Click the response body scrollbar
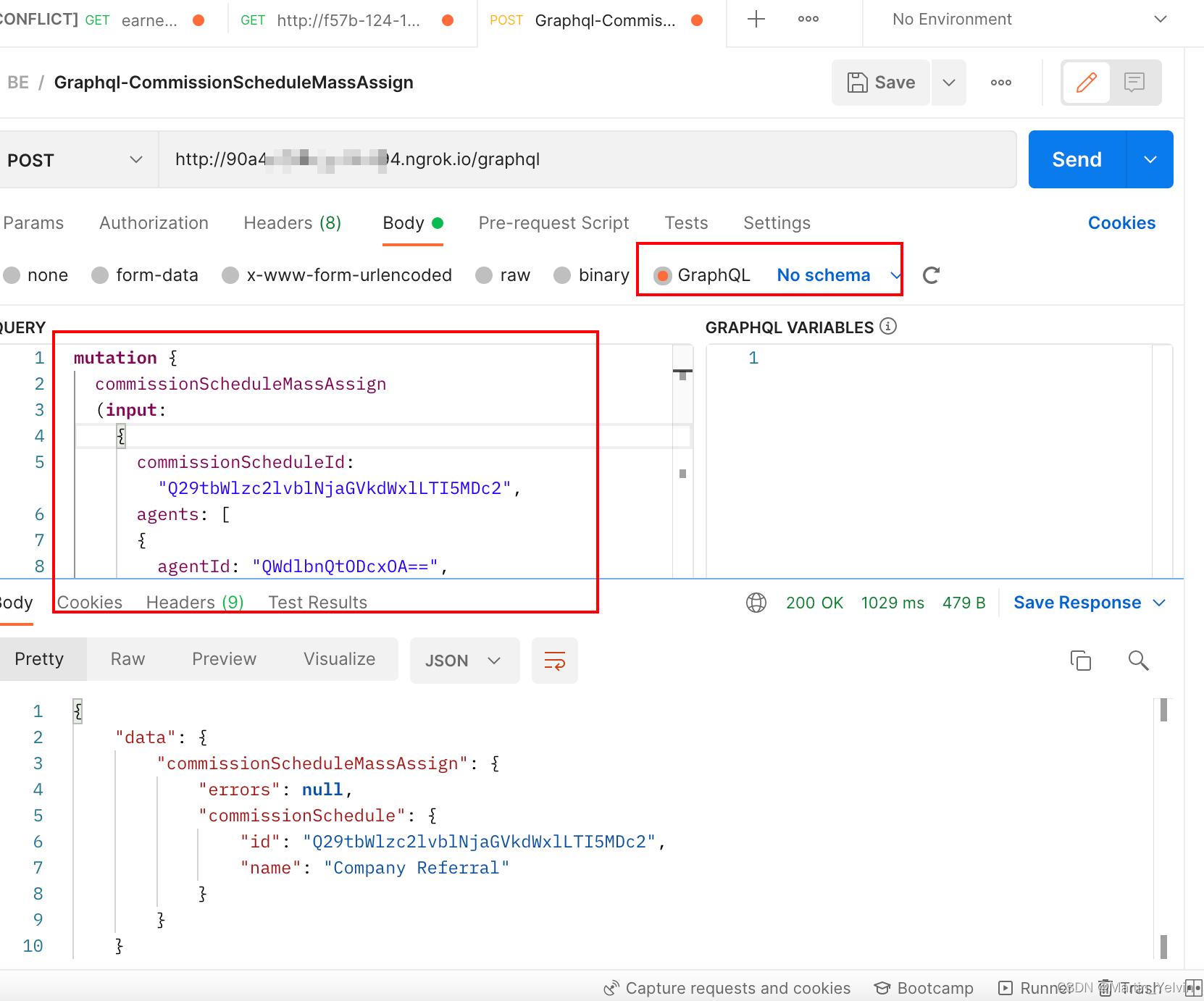Screen dimensions: 1204x1001 coord(1163,829)
